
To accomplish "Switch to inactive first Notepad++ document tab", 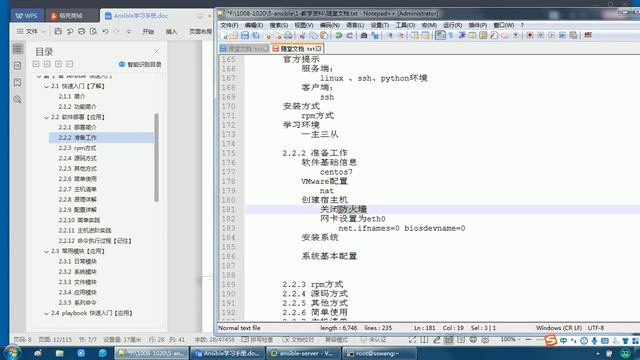I will 244,49.
